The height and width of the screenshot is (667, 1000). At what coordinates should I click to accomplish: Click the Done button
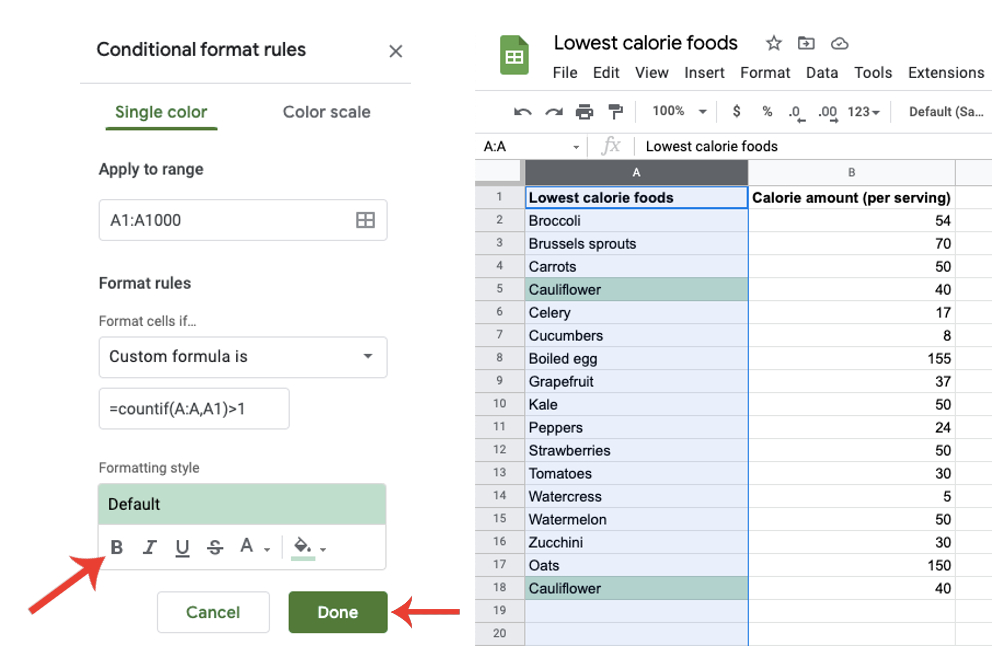(x=337, y=612)
